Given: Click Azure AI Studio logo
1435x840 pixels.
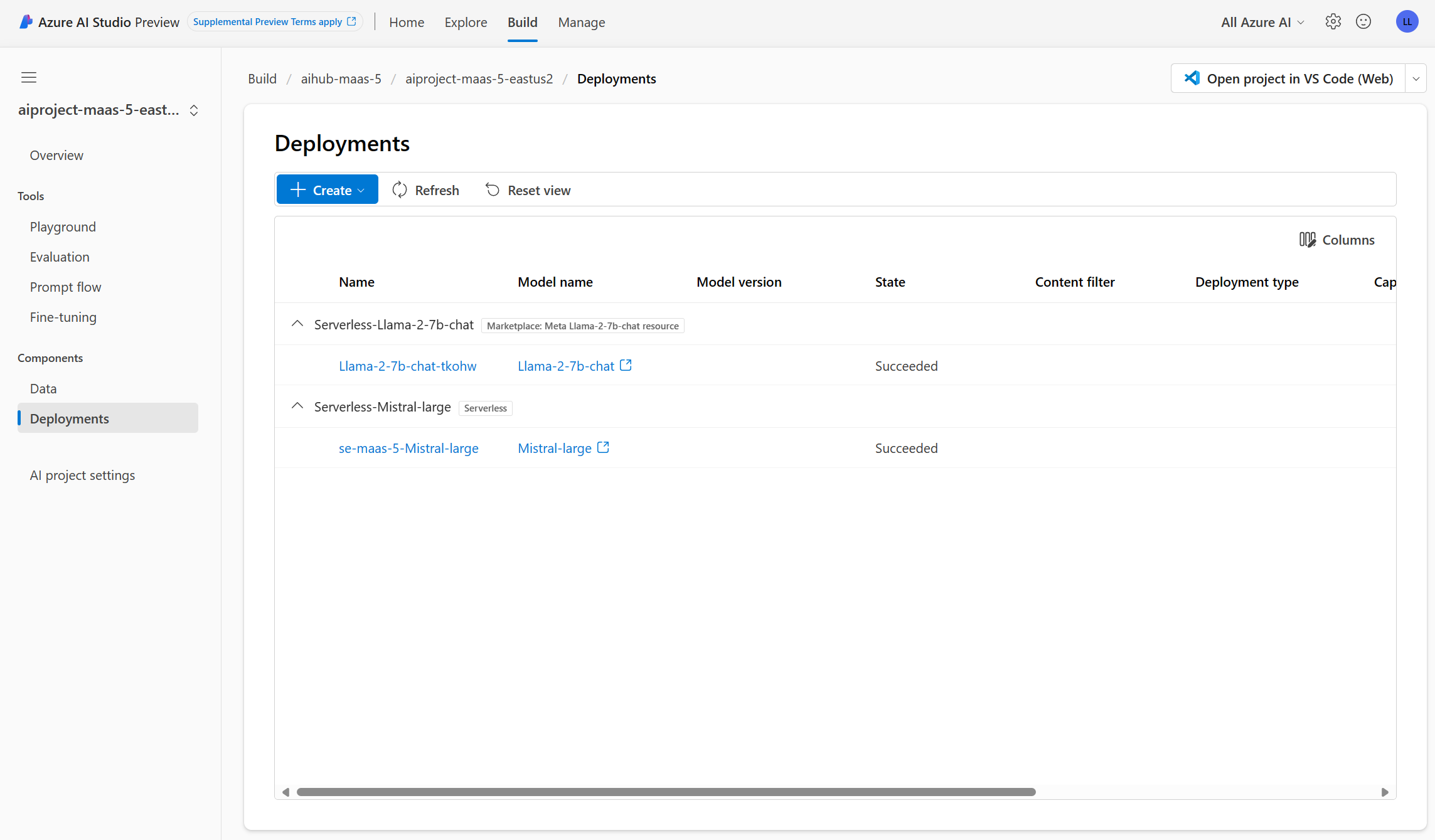Looking at the screenshot, I should (26, 22).
